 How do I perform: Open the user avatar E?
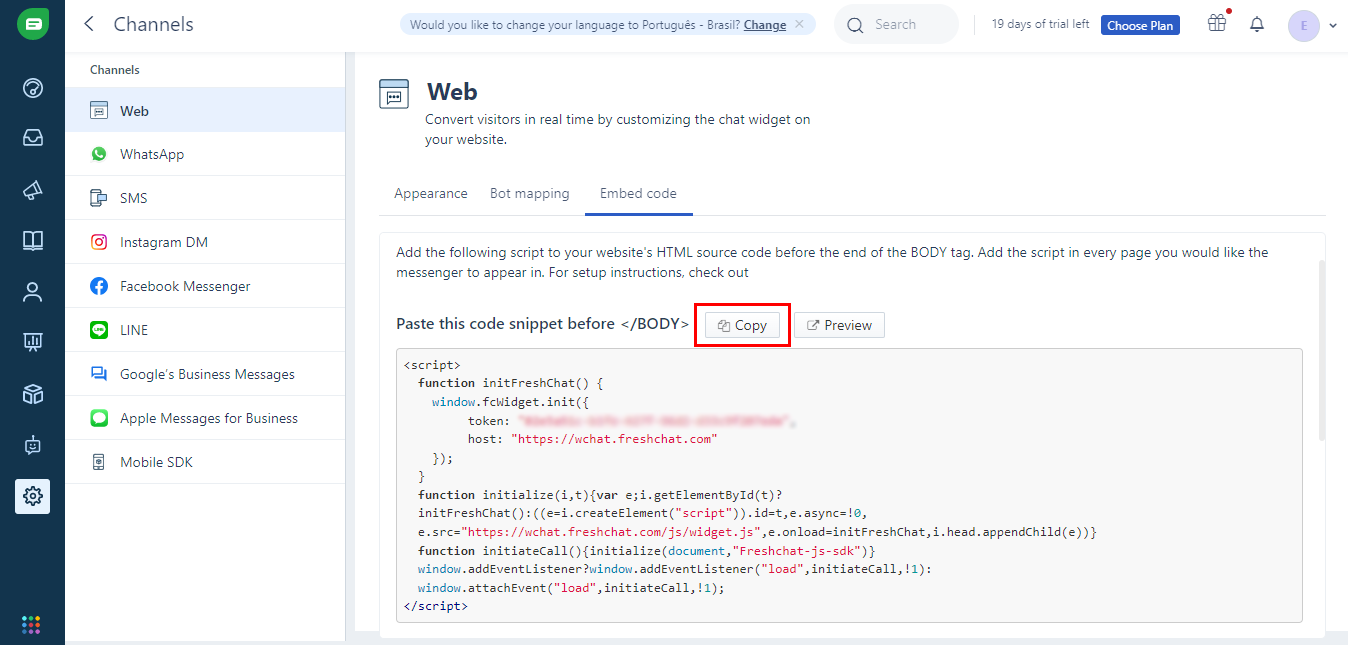pos(1304,26)
